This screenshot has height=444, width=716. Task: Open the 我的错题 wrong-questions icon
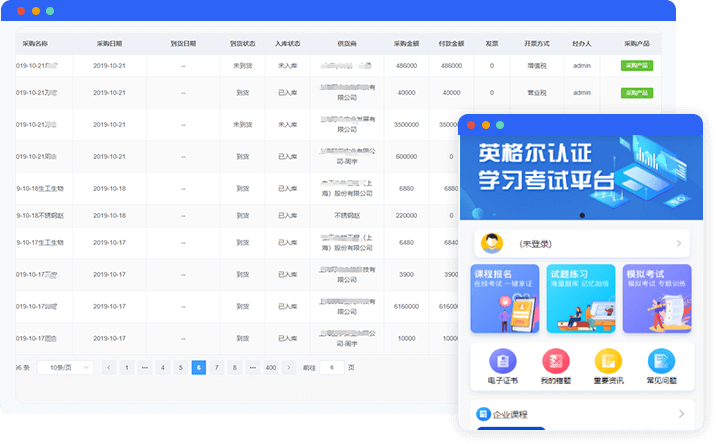coord(555,362)
